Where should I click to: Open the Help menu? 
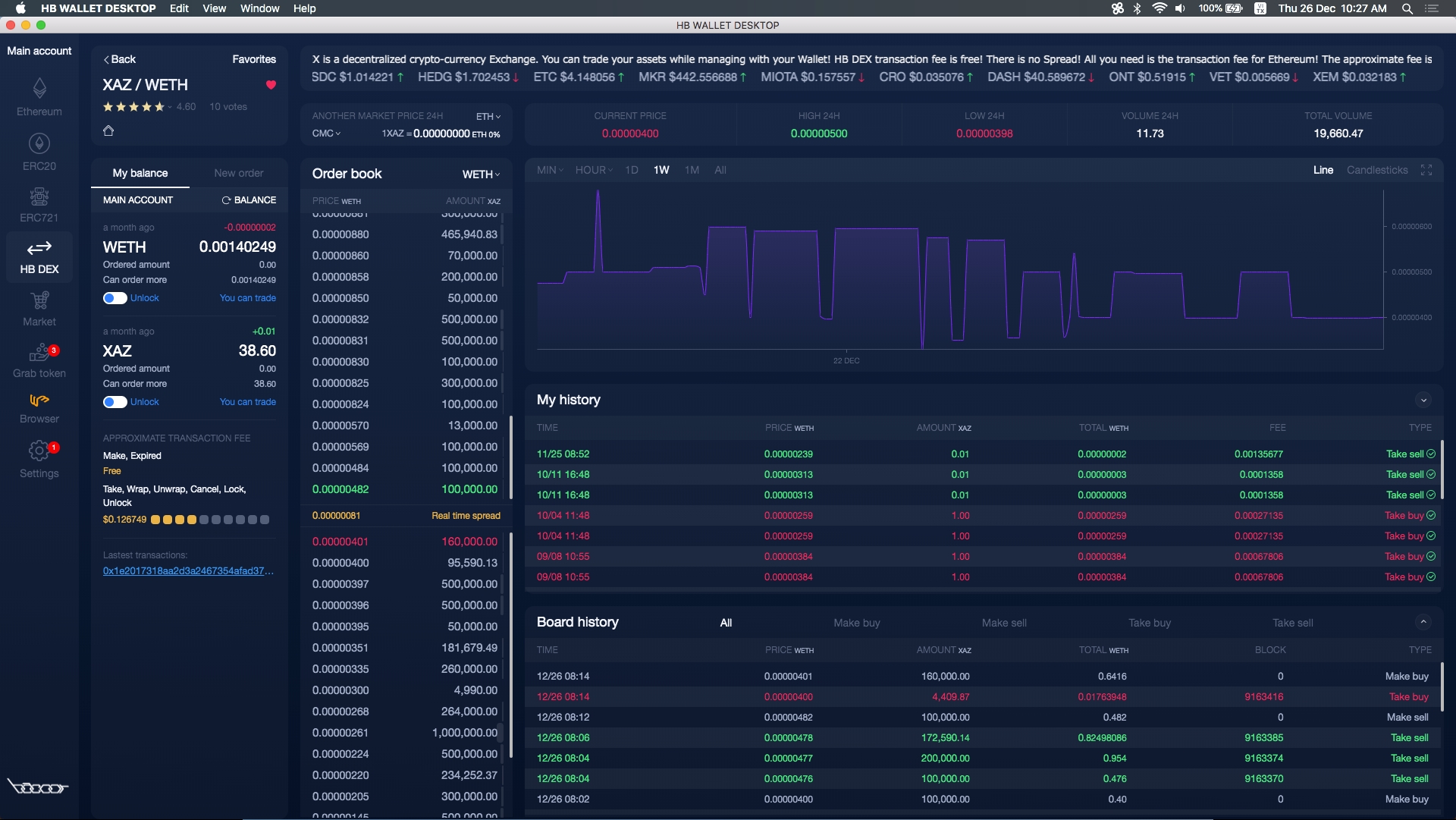point(305,8)
